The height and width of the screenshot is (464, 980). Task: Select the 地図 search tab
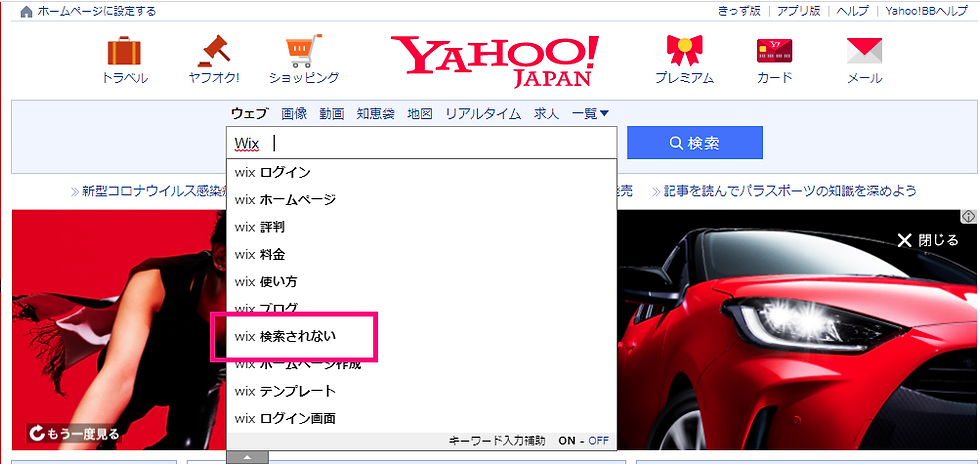tap(420, 114)
